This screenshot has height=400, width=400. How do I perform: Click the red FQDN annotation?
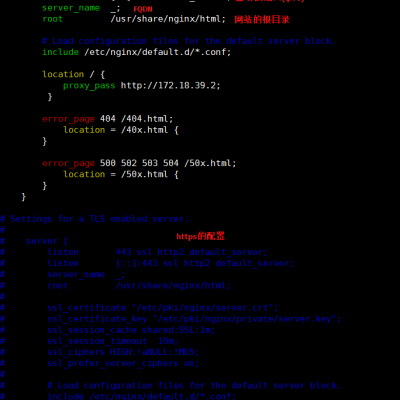(x=143, y=9)
